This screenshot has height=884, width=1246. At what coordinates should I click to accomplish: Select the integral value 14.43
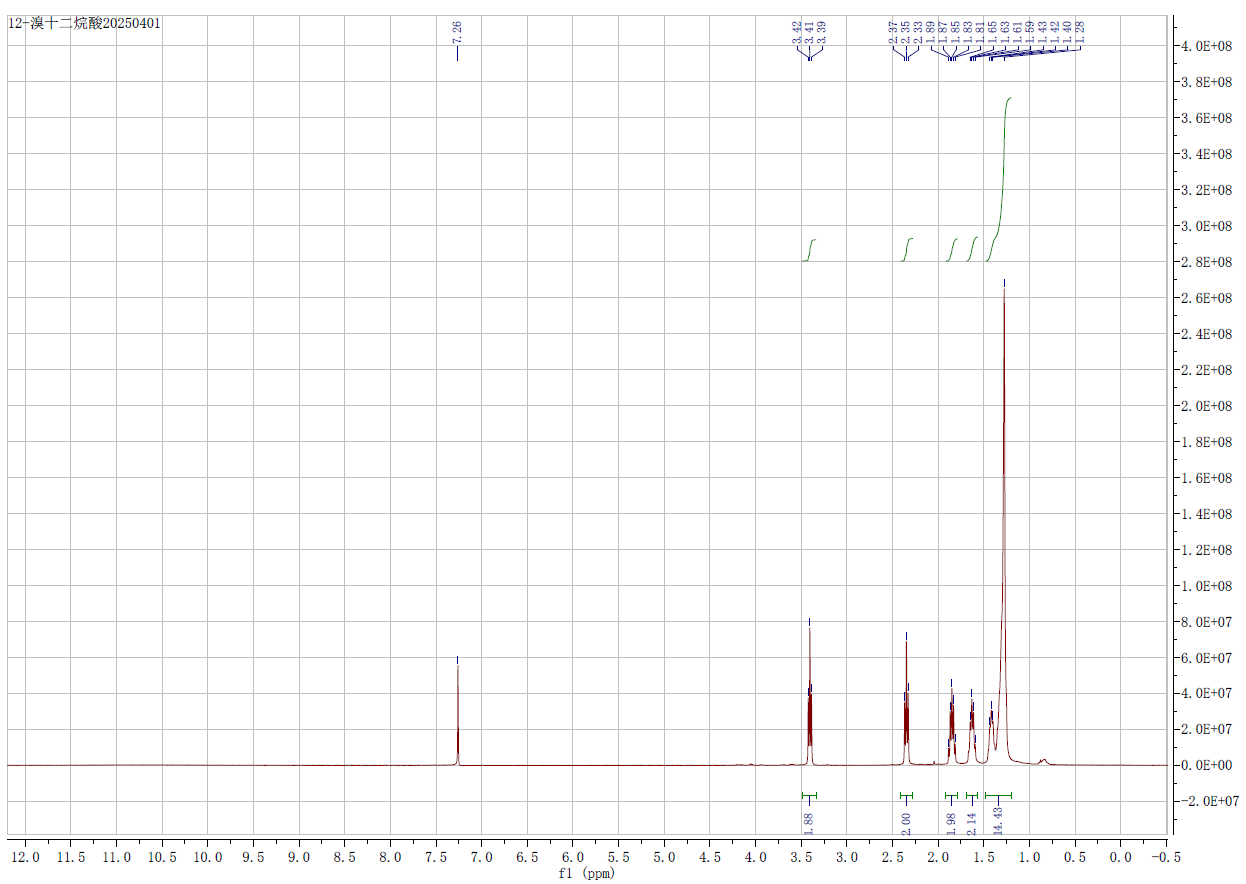click(x=998, y=819)
